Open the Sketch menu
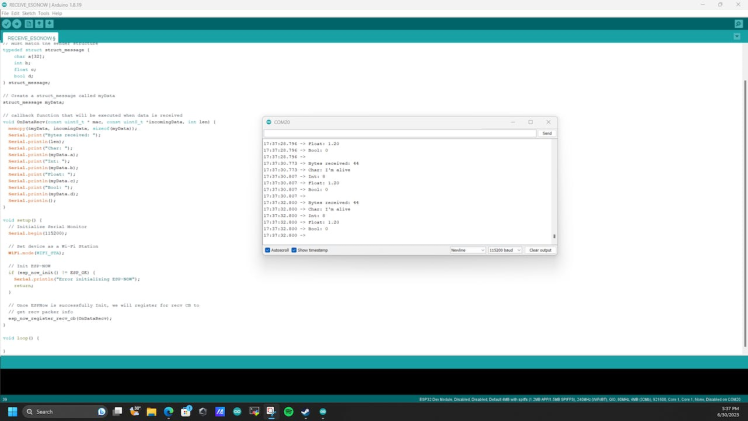 point(29,13)
